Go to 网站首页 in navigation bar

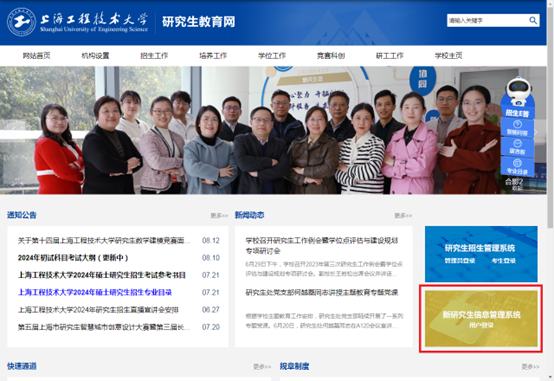tap(36, 55)
